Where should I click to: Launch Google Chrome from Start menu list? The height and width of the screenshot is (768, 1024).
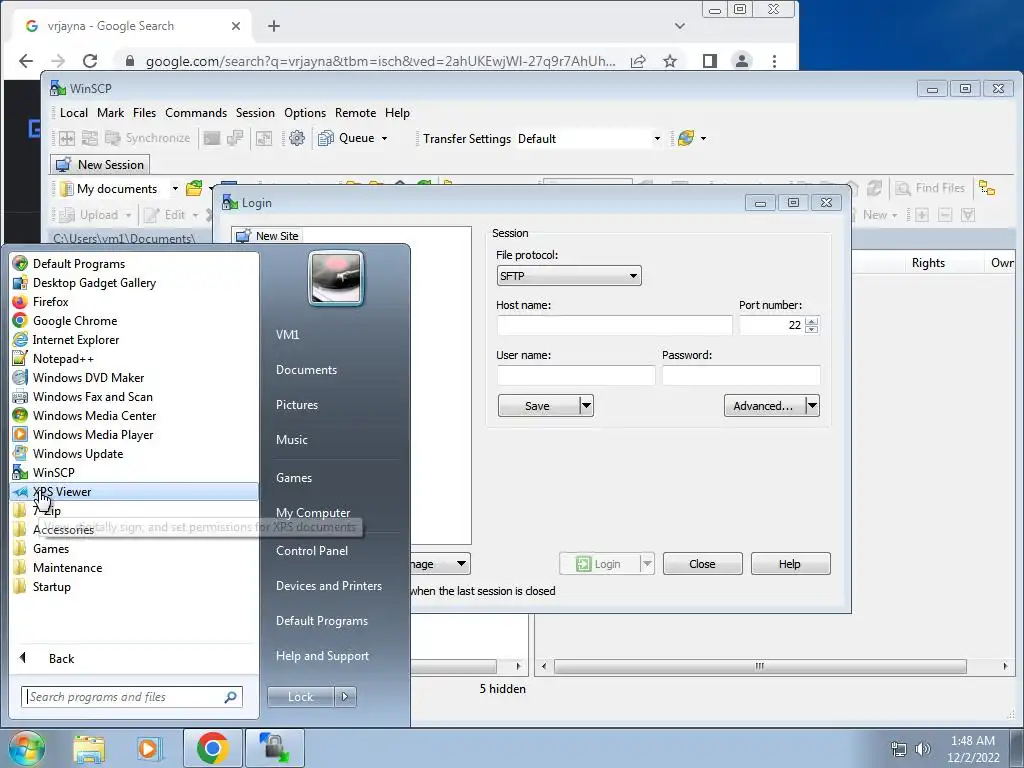[135, 321]
